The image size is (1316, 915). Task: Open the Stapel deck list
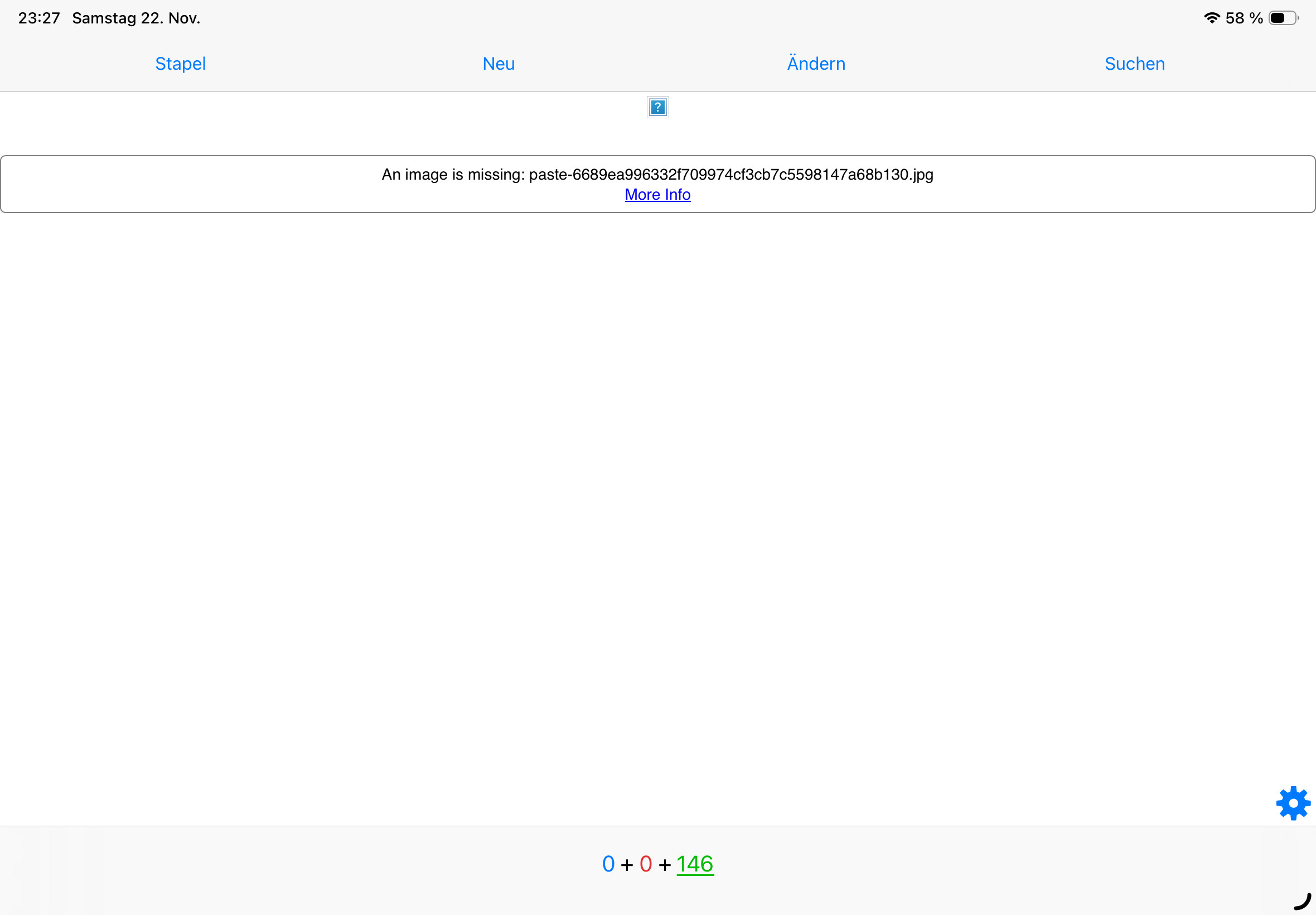pyautogui.click(x=180, y=64)
